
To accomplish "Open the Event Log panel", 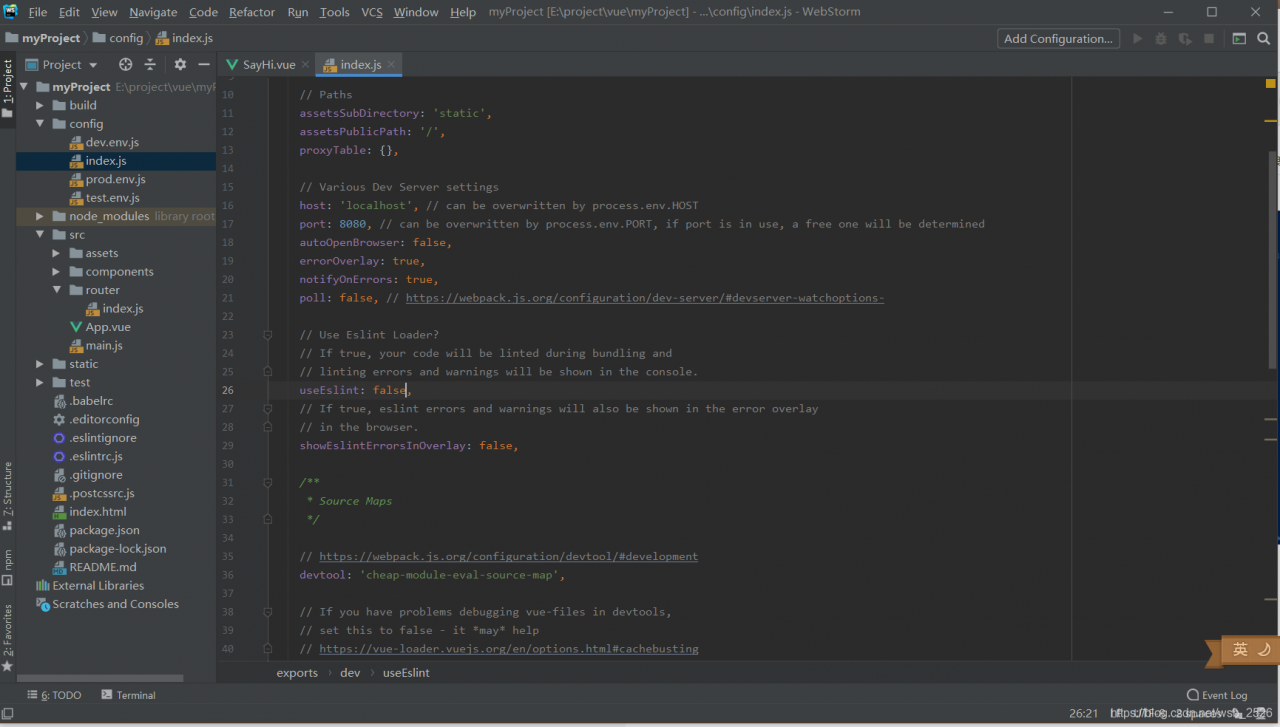I will [x=1217, y=695].
